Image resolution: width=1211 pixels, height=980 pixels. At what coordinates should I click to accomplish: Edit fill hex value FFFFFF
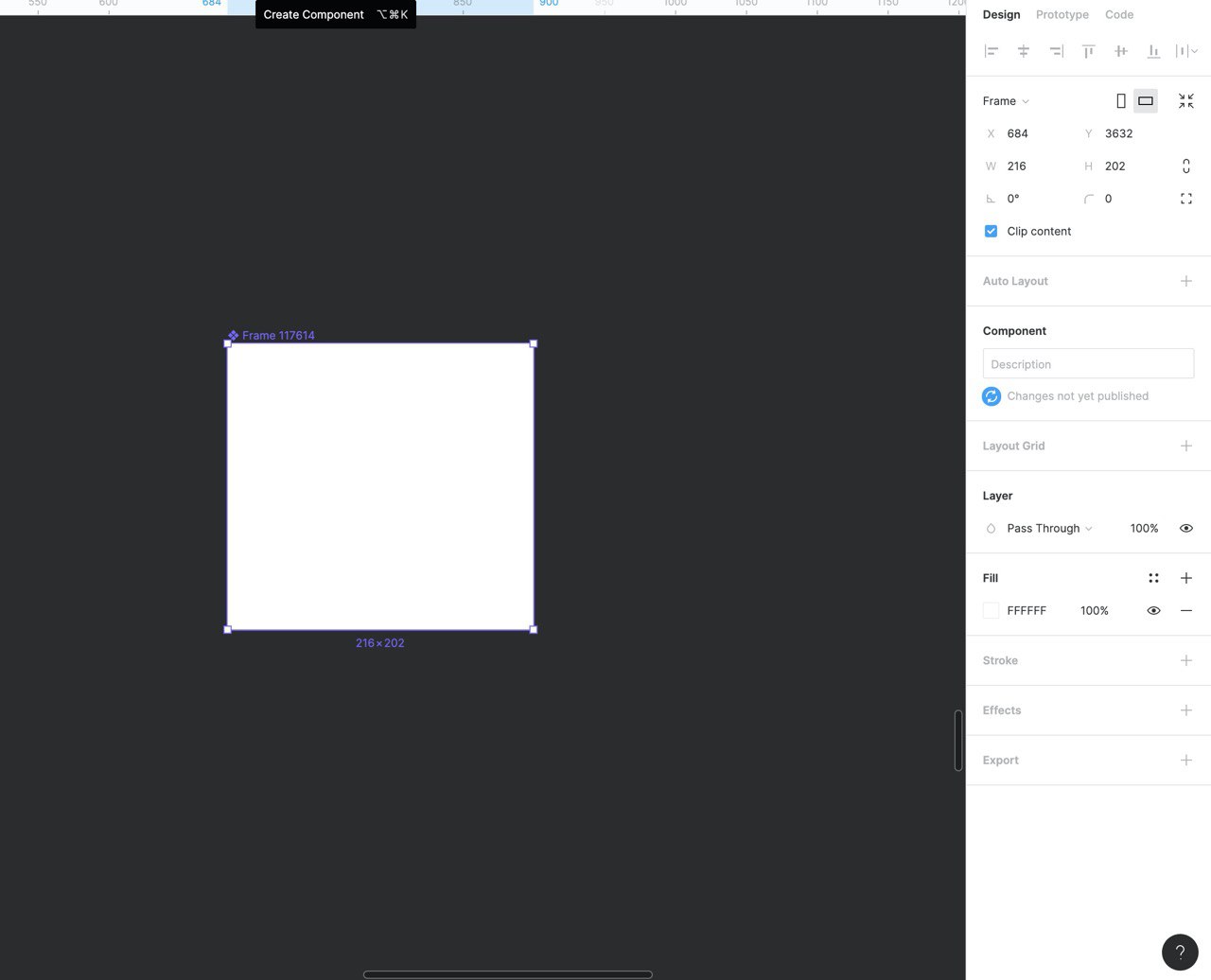[x=1027, y=611]
